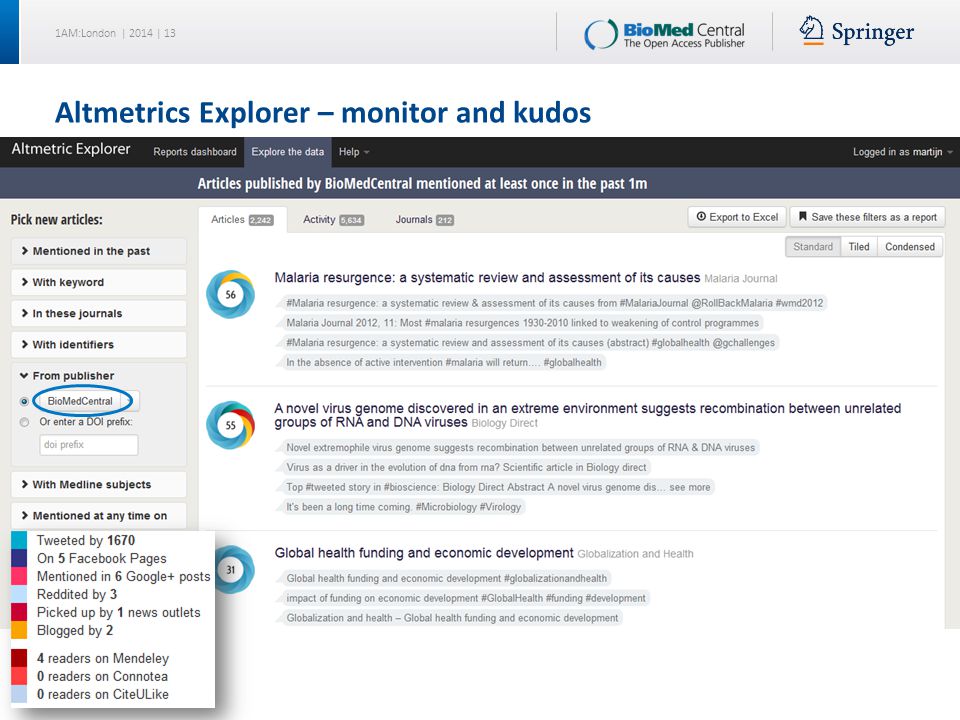Screen dimensions: 960x720
Task: Click the bookmark icon on Save filters
Action: tap(803, 217)
